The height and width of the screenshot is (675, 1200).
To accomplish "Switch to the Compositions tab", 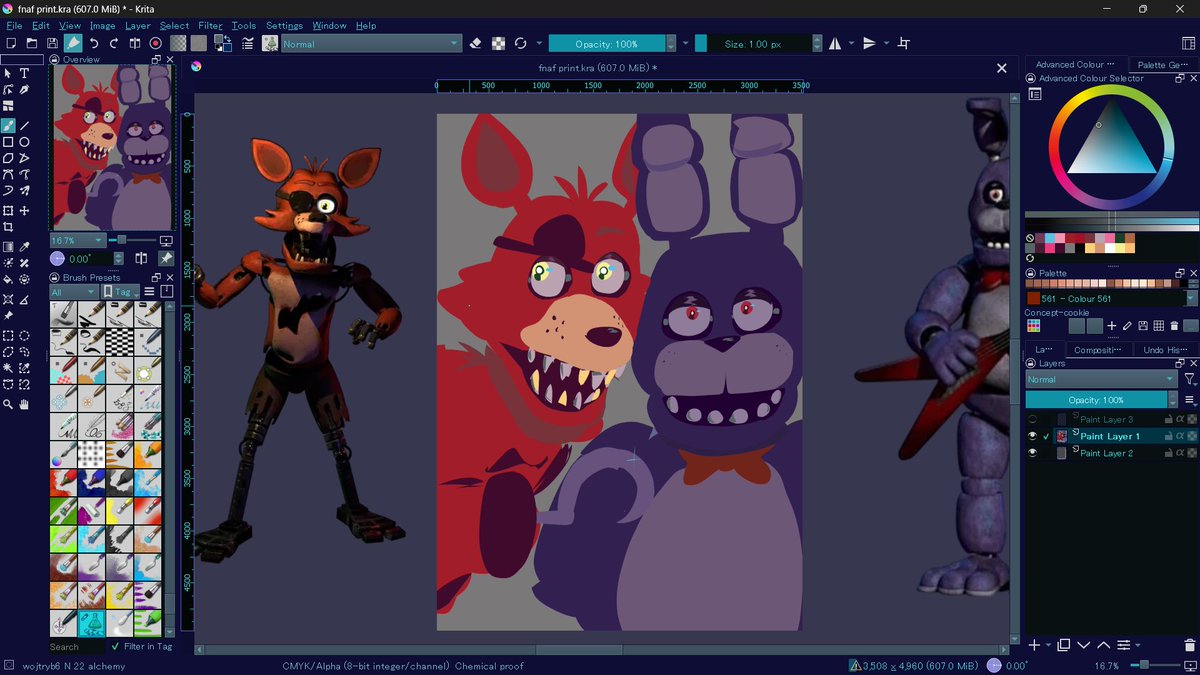I will 1097,350.
